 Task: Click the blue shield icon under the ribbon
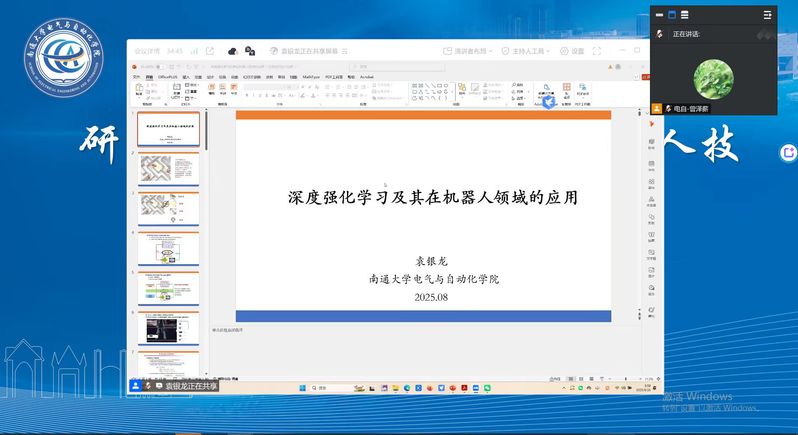(548, 102)
